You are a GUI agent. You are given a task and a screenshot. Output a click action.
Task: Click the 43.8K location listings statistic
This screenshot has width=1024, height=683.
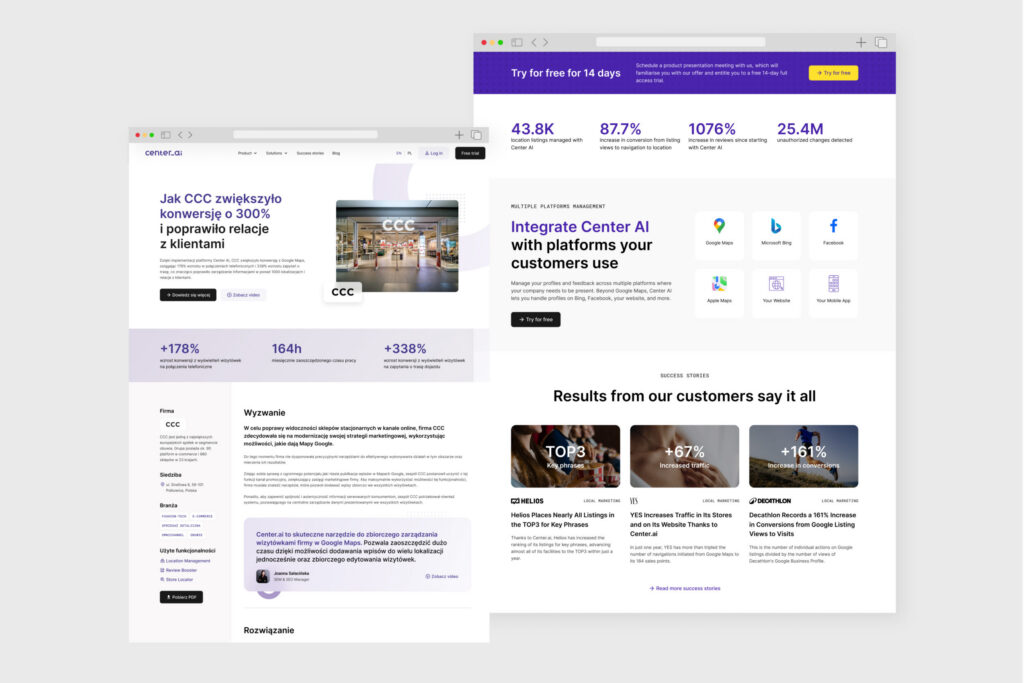coord(547,136)
